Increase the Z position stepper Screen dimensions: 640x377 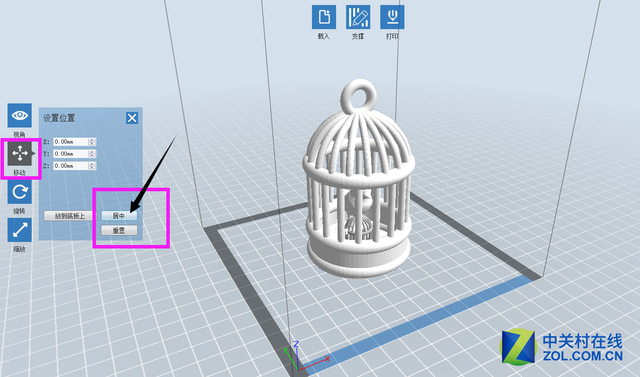(92, 164)
